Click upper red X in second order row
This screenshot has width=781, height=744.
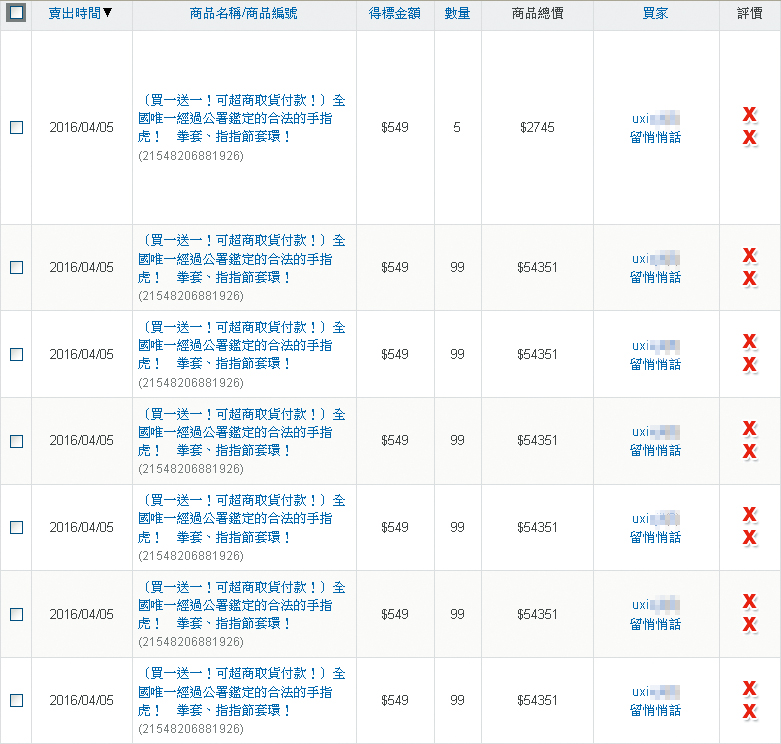(x=750, y=255)
